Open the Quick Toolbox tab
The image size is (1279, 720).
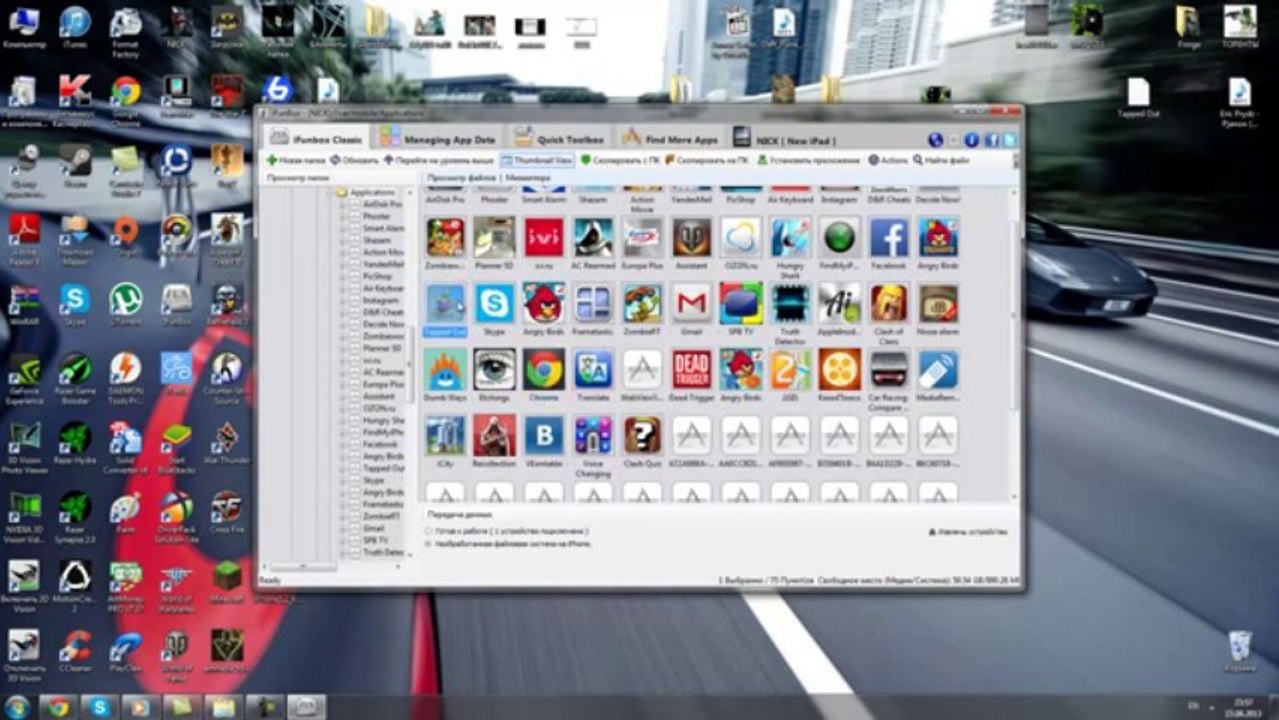click(x=559, y=139)
